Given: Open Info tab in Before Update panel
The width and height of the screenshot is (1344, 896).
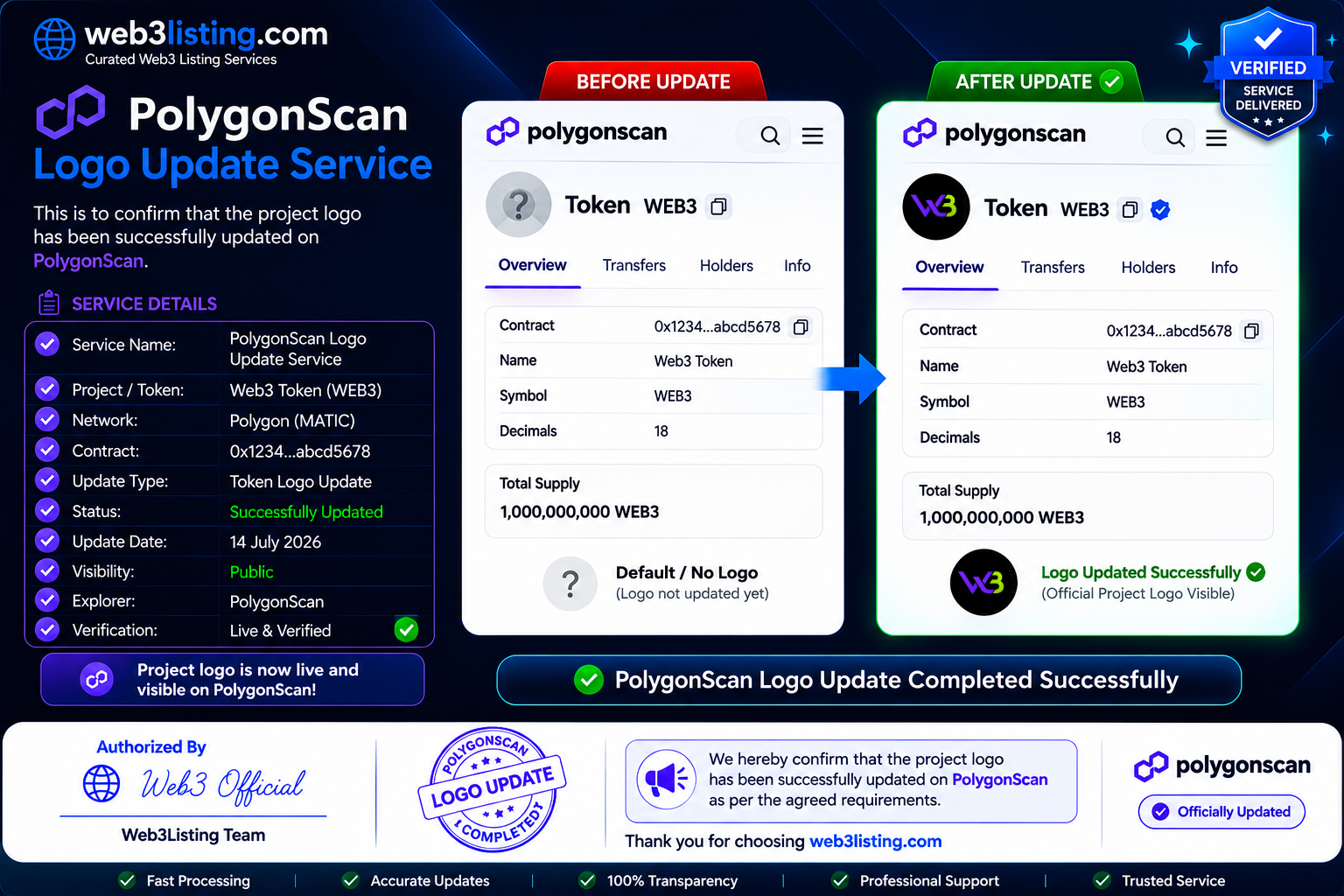Looking at the screenshot, I should point(797,265).
